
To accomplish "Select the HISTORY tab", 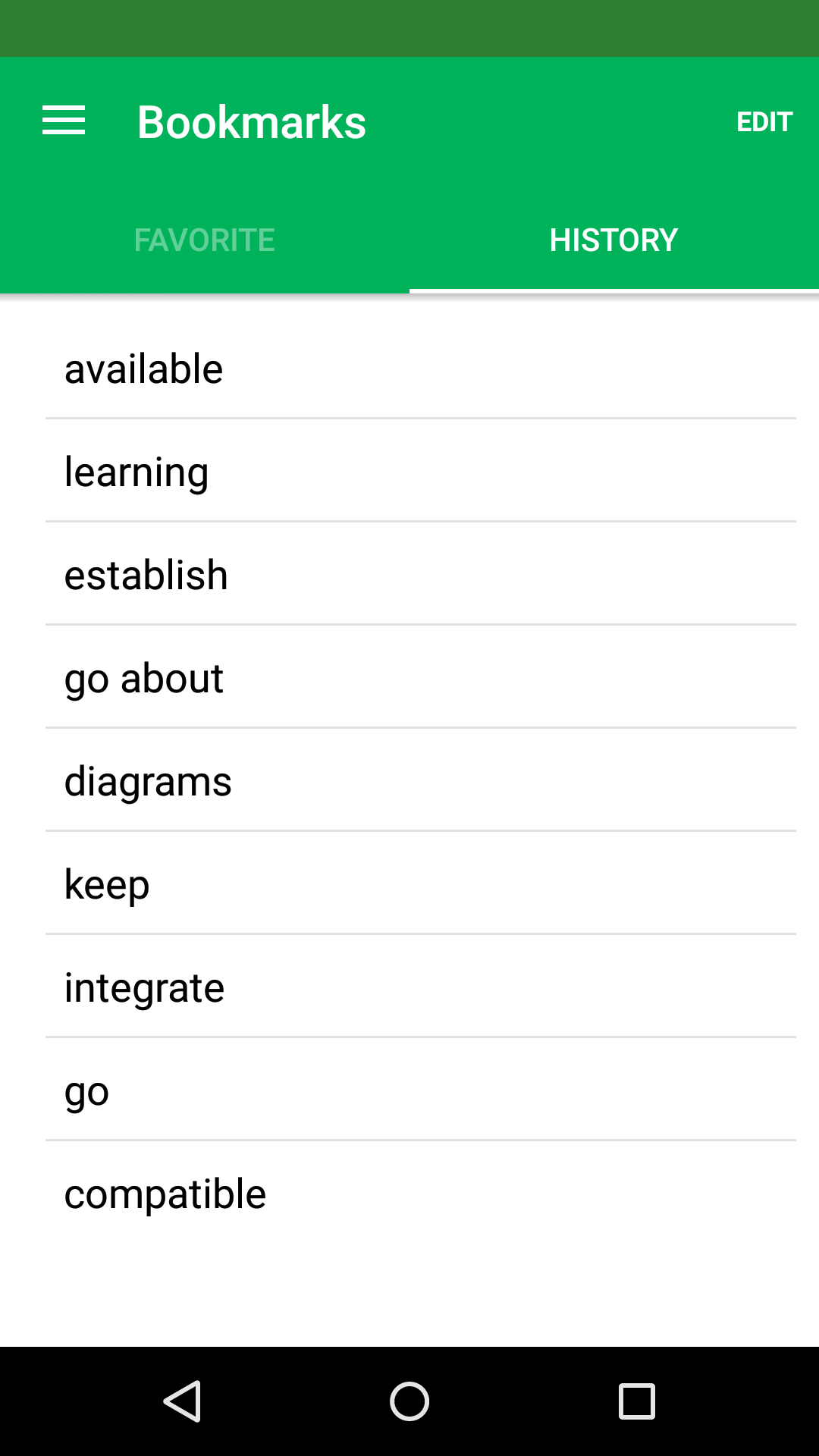I will (613, 239).
